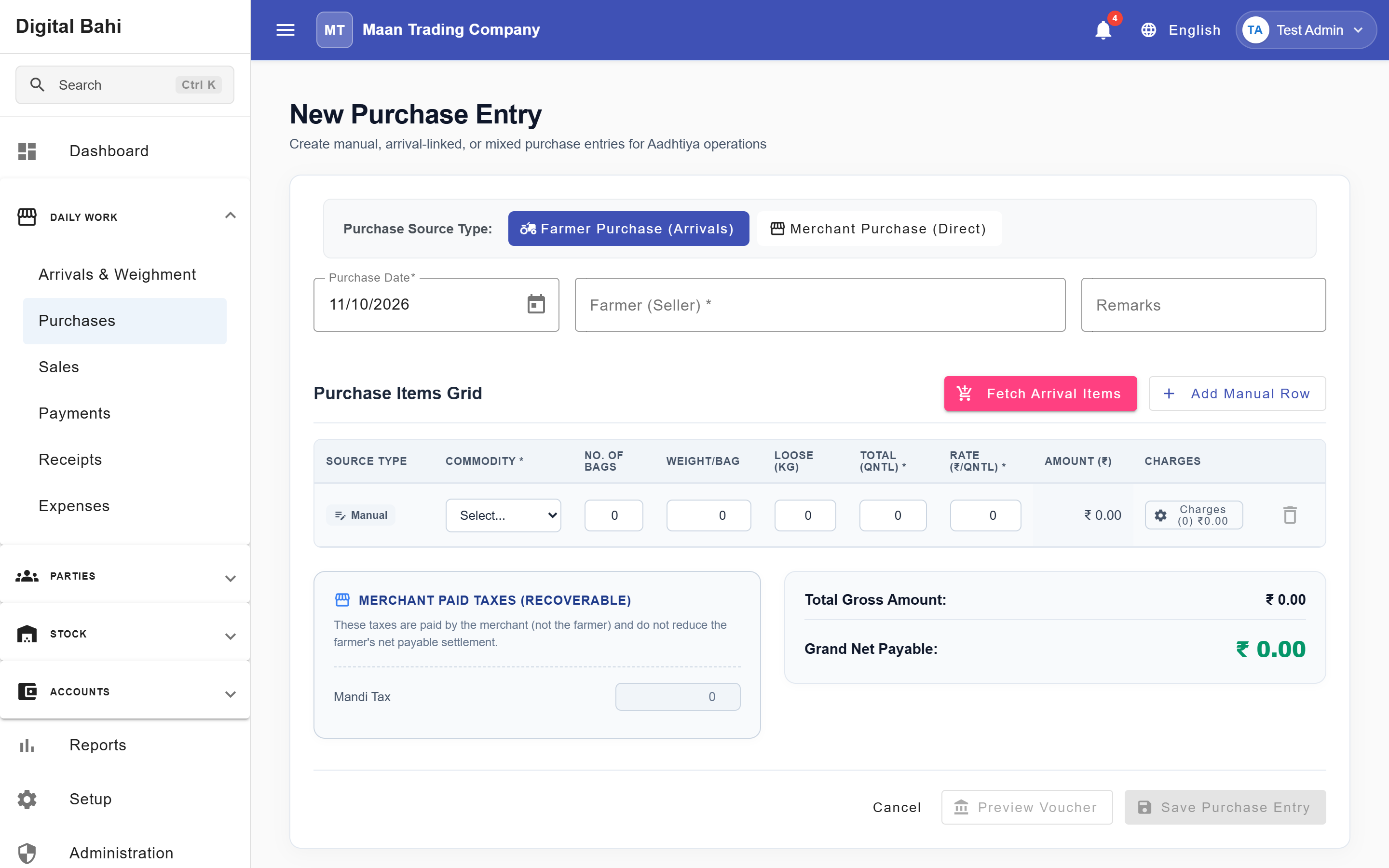Click the Accounts wallet icon

tap(27, 691)
